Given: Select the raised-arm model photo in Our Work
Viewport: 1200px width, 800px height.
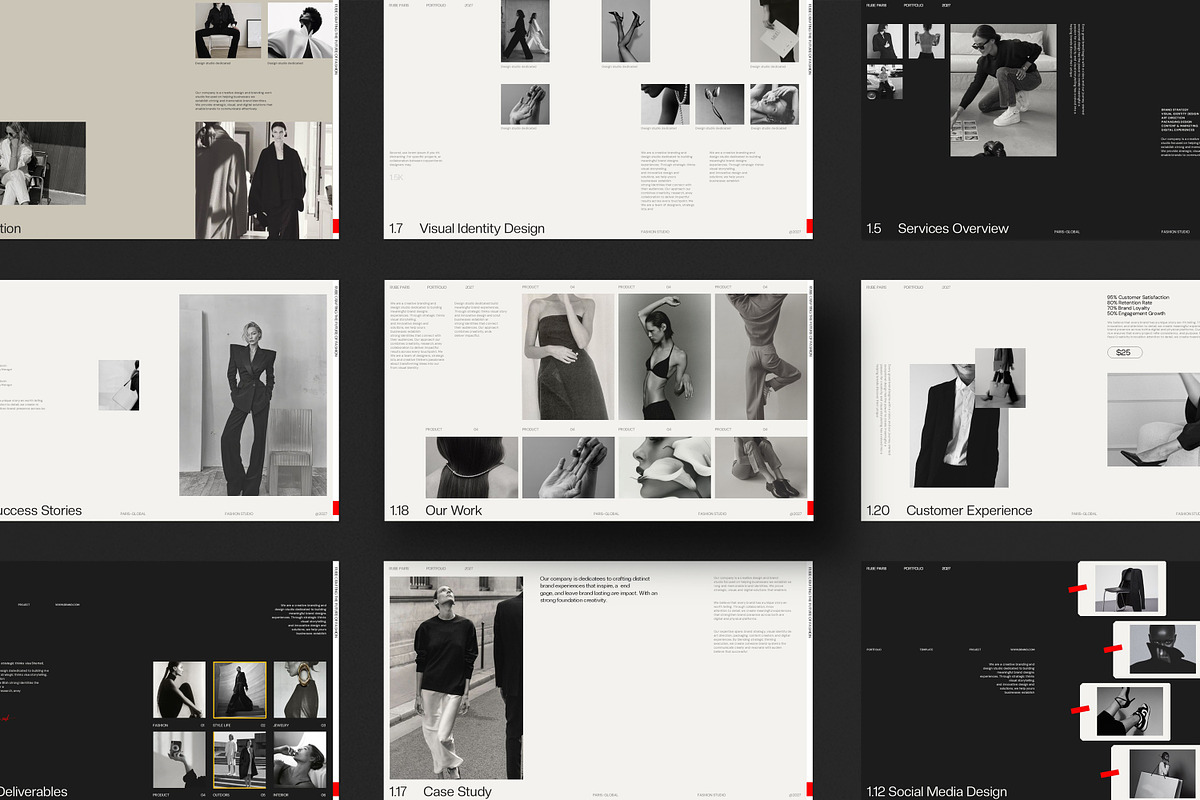Looking at the screenshot, I should [x=664, y=356].
